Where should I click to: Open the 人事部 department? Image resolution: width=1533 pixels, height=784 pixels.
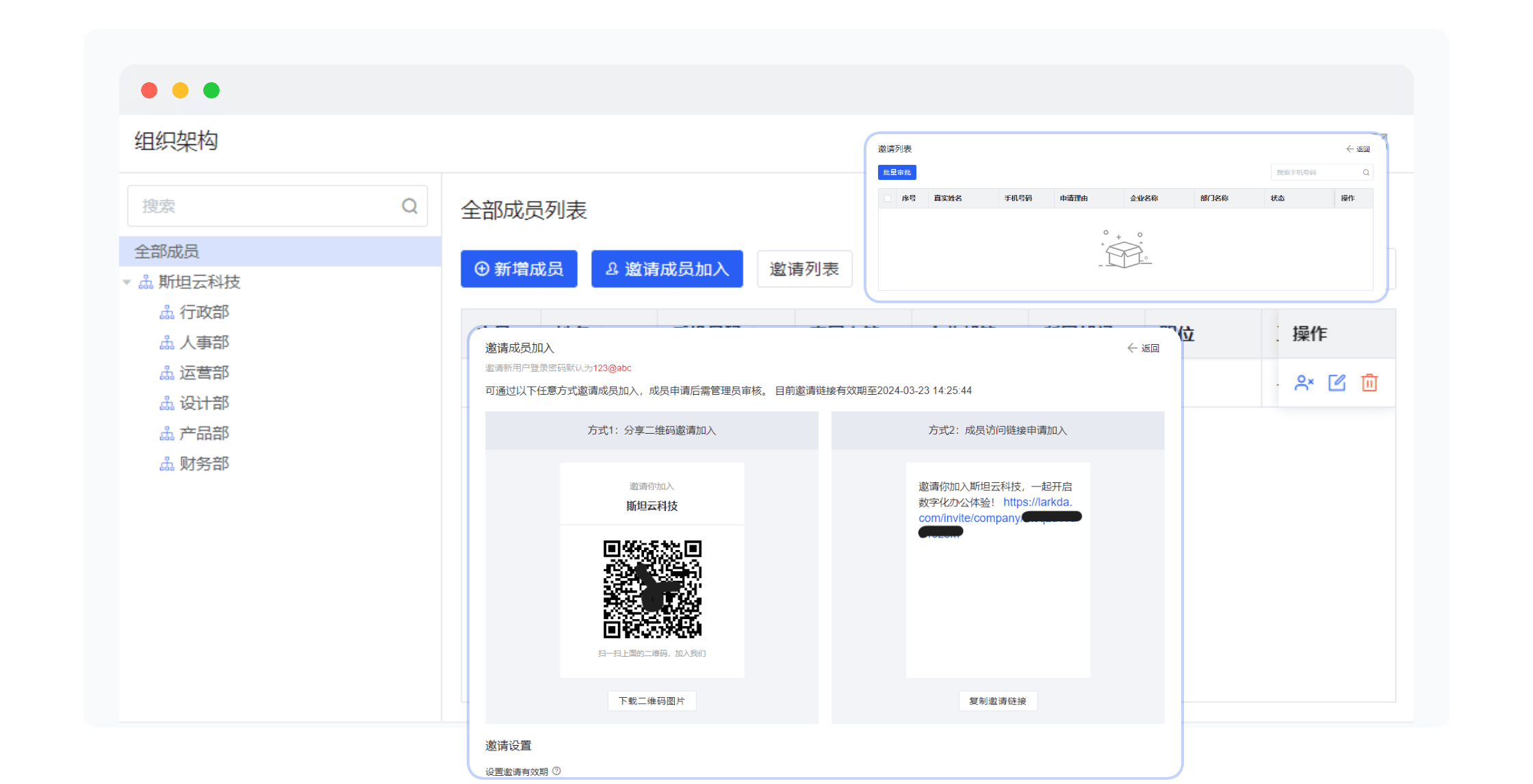click(x=204, y=342)
